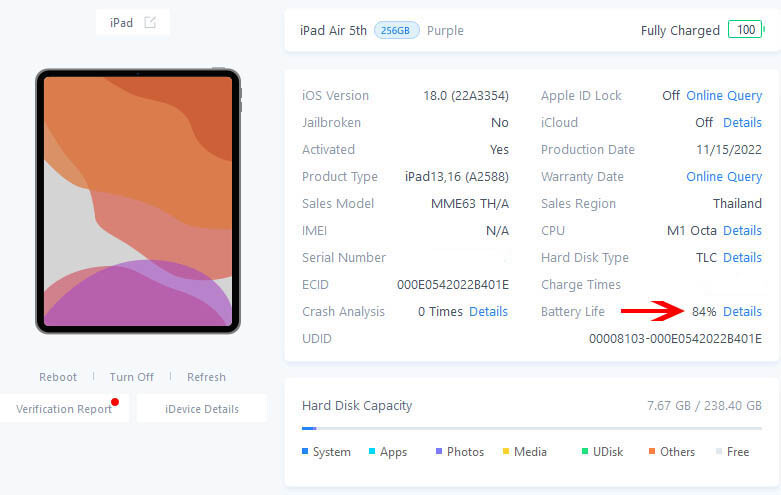This screenshot has width=781, height=495.
Task: Click the green UDisk legend square
Action: (585, 451)
